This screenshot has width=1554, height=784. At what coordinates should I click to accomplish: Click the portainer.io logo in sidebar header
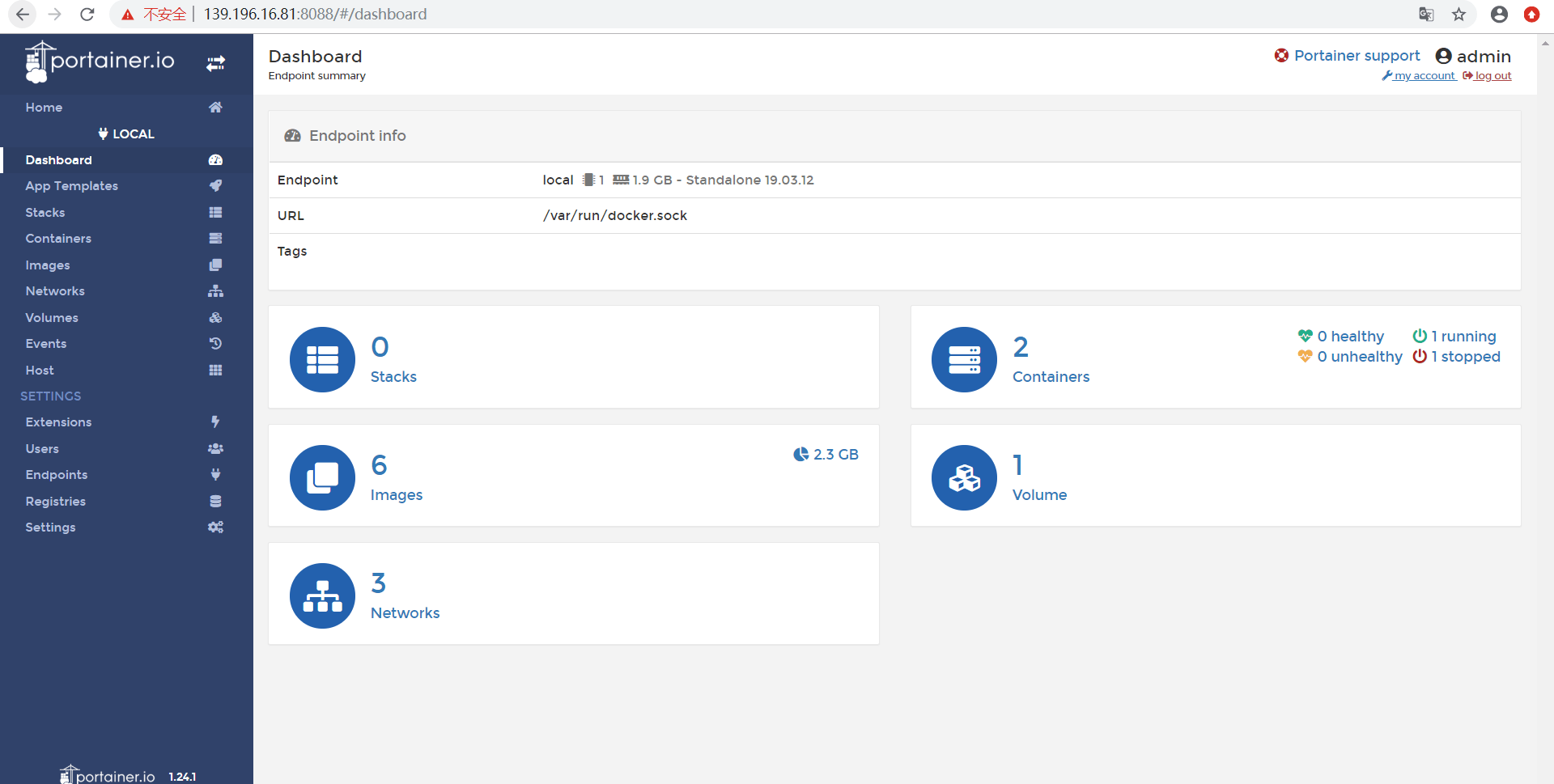[x=100, y=62]
